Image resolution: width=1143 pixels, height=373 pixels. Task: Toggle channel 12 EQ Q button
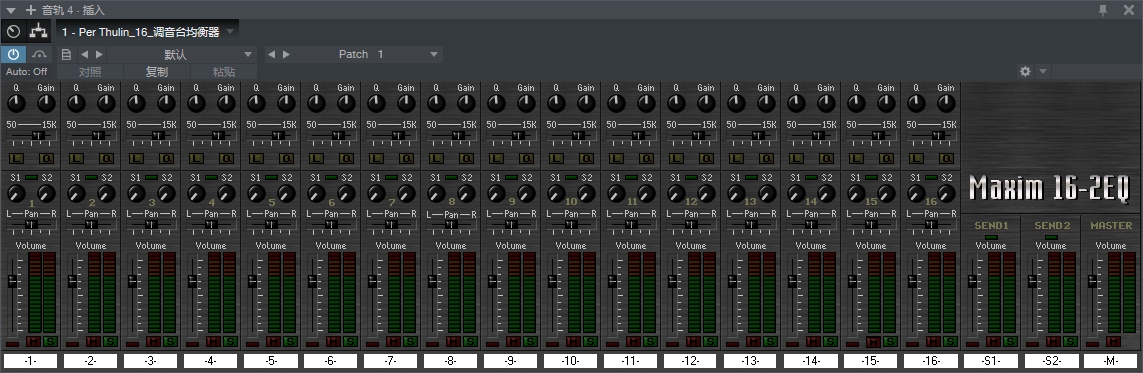click(x=707, y=158)
